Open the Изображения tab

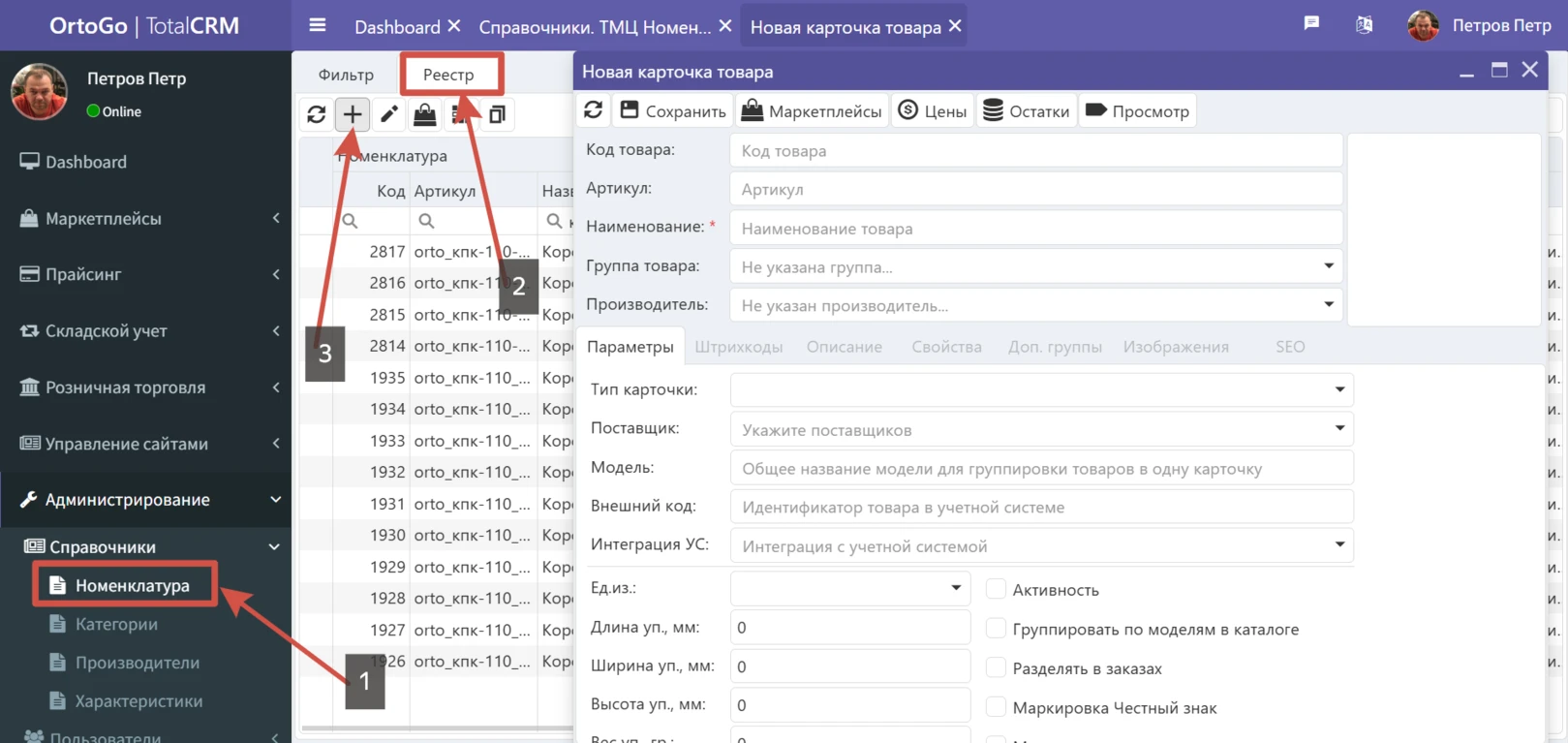pos(1175,347)
